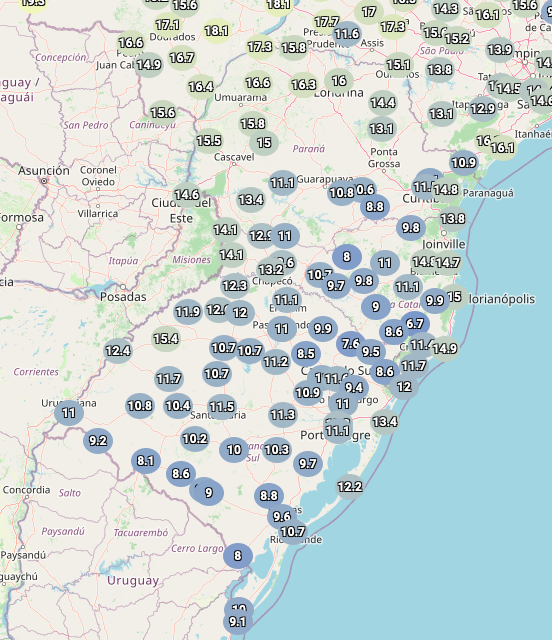
Task: Select the 9.2 temperature marker
Action: pos(98,441)
